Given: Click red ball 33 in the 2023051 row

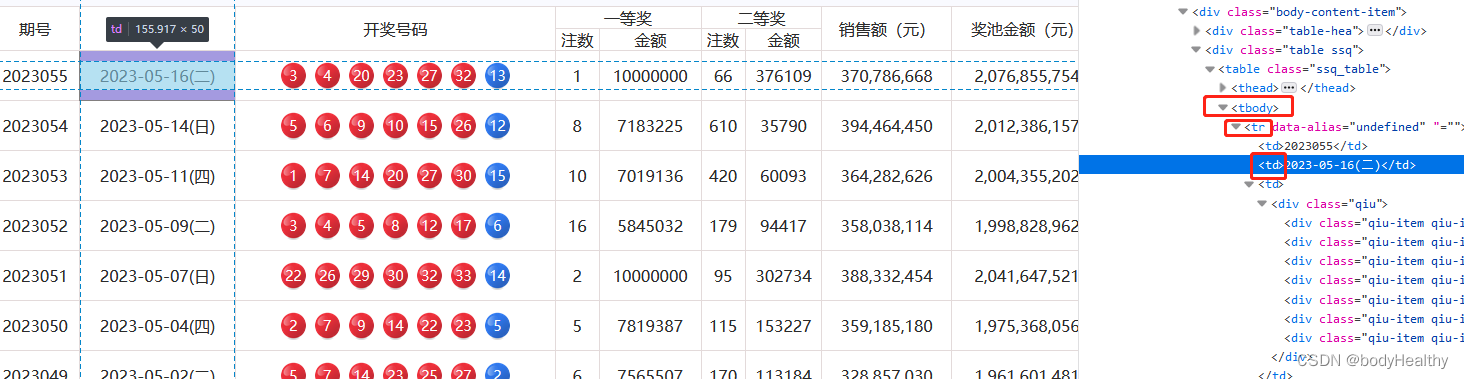Looking at the screenshot, I should coord(463,276).
